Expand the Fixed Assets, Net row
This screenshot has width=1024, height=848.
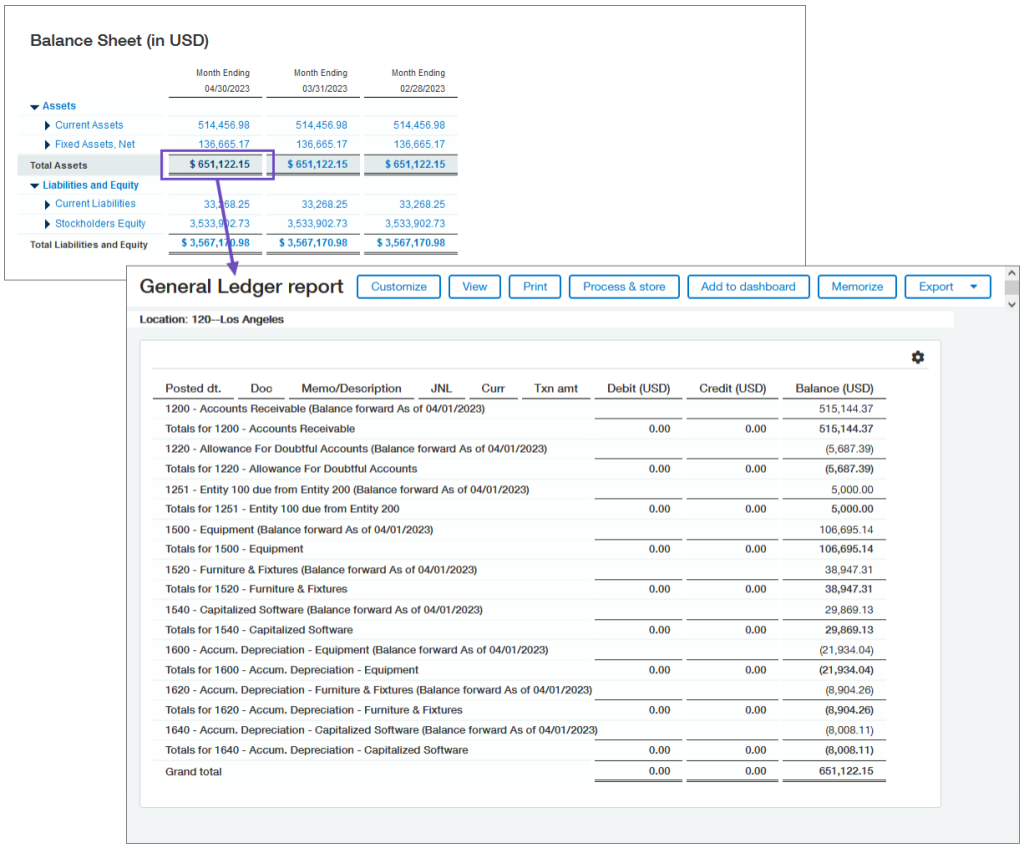(48, 144)
